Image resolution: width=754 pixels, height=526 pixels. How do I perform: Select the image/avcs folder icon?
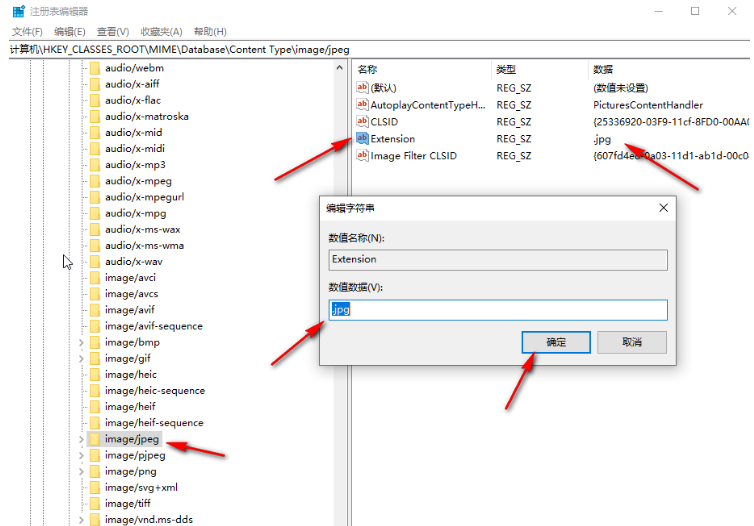[x=95, y=294]
